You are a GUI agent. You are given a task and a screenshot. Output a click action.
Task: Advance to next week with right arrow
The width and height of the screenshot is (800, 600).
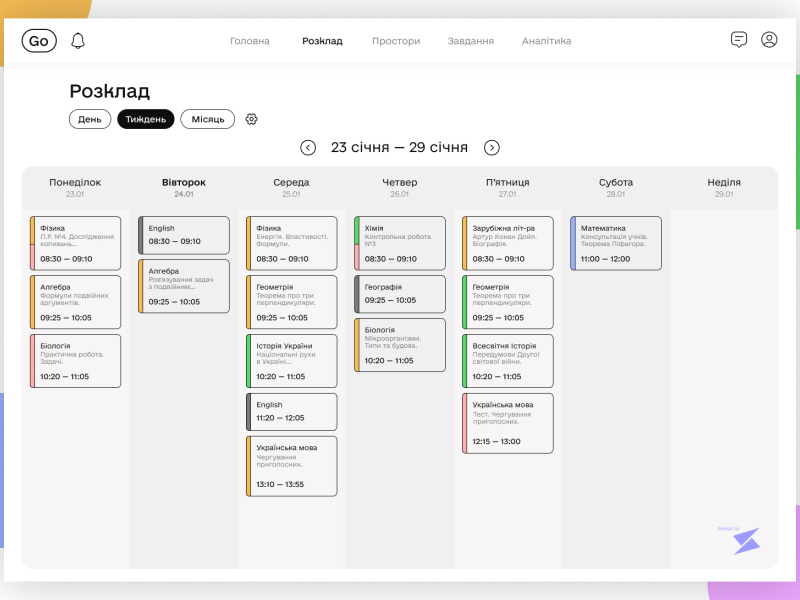(491, 147)
